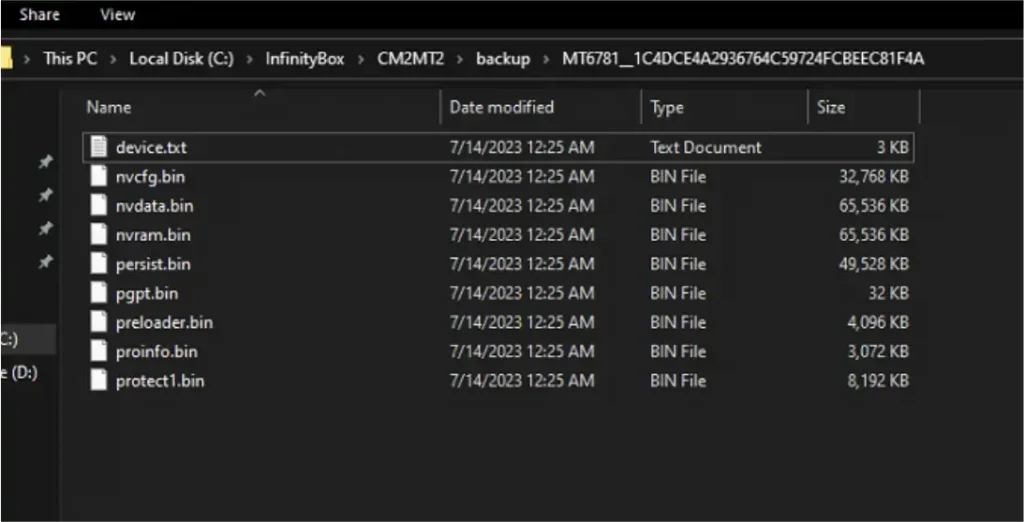The width and height of the screenshot is (1024, 522).
Task: Click the 32 KB size of pgpt.bin
Action: [889, 293]
